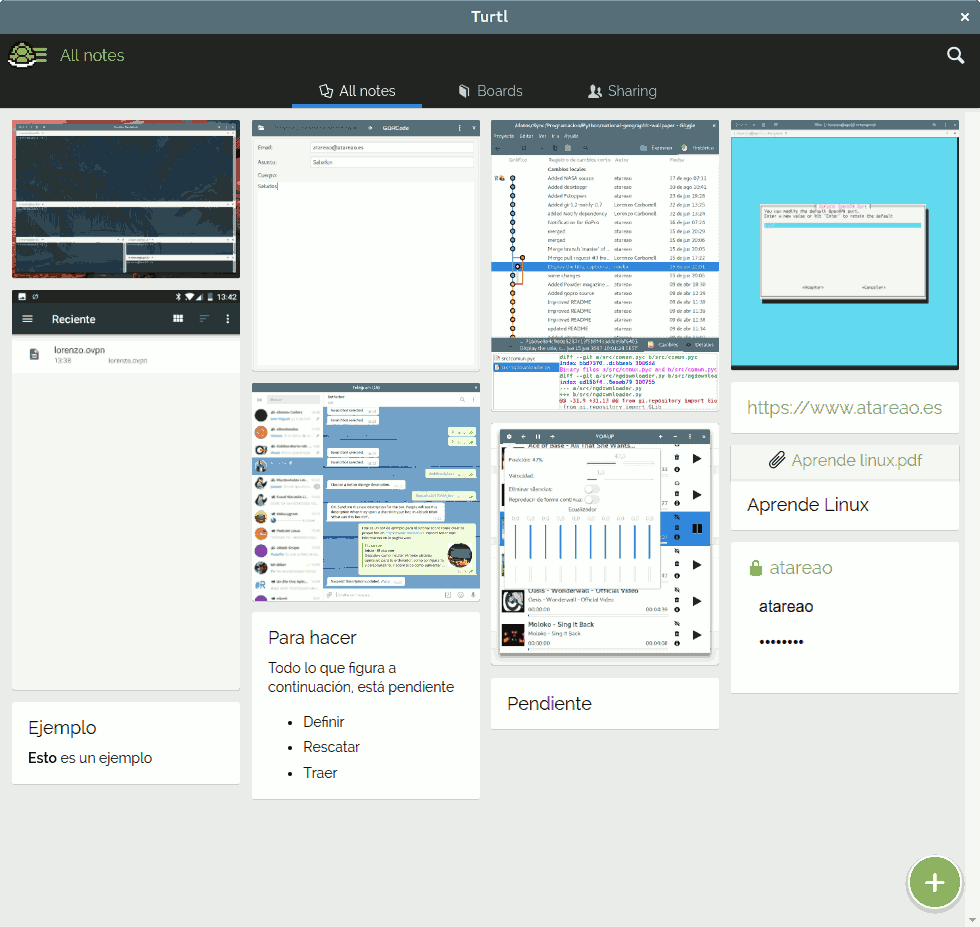
Task: Click the green lock icon on atareao note
Action: coord(757,568)
